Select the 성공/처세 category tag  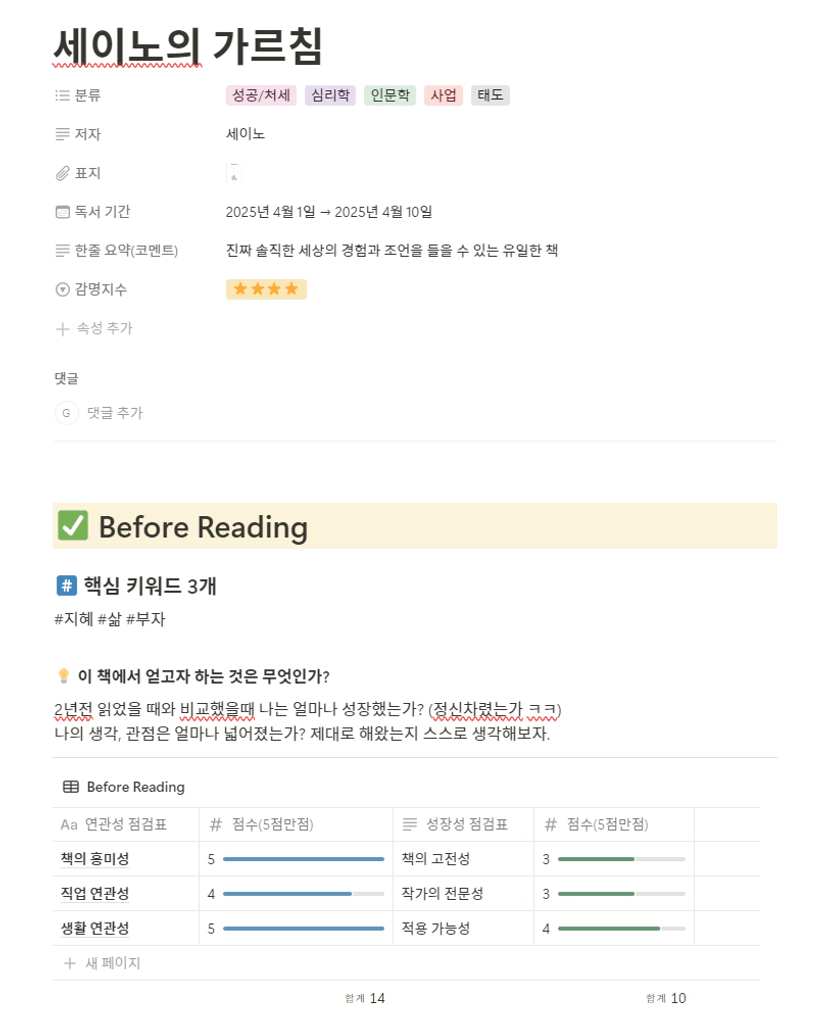pos(261,96)
